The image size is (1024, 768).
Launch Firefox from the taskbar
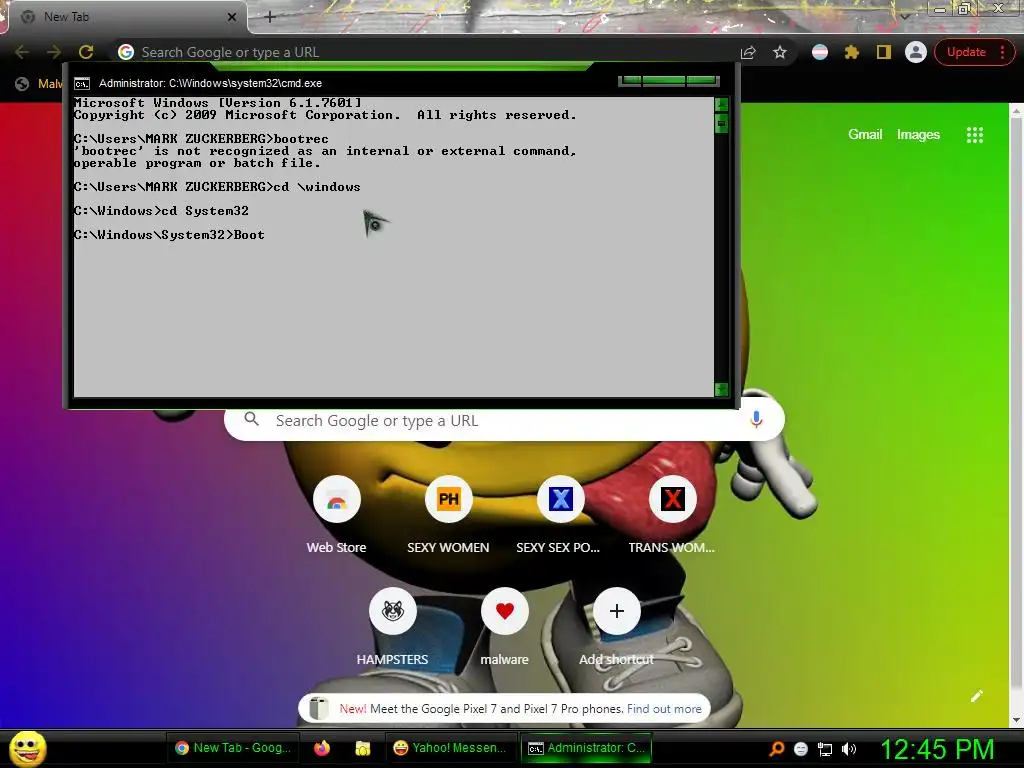pyautogui.click(x=322, y=748)
